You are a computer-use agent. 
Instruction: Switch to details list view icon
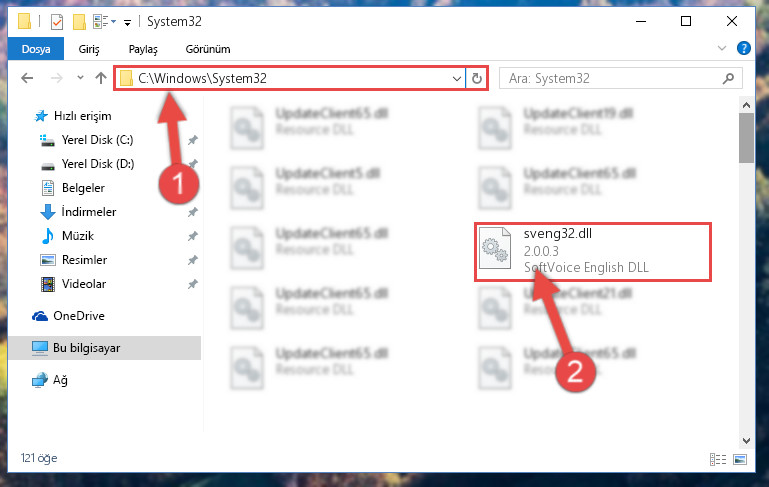point(718,459)
